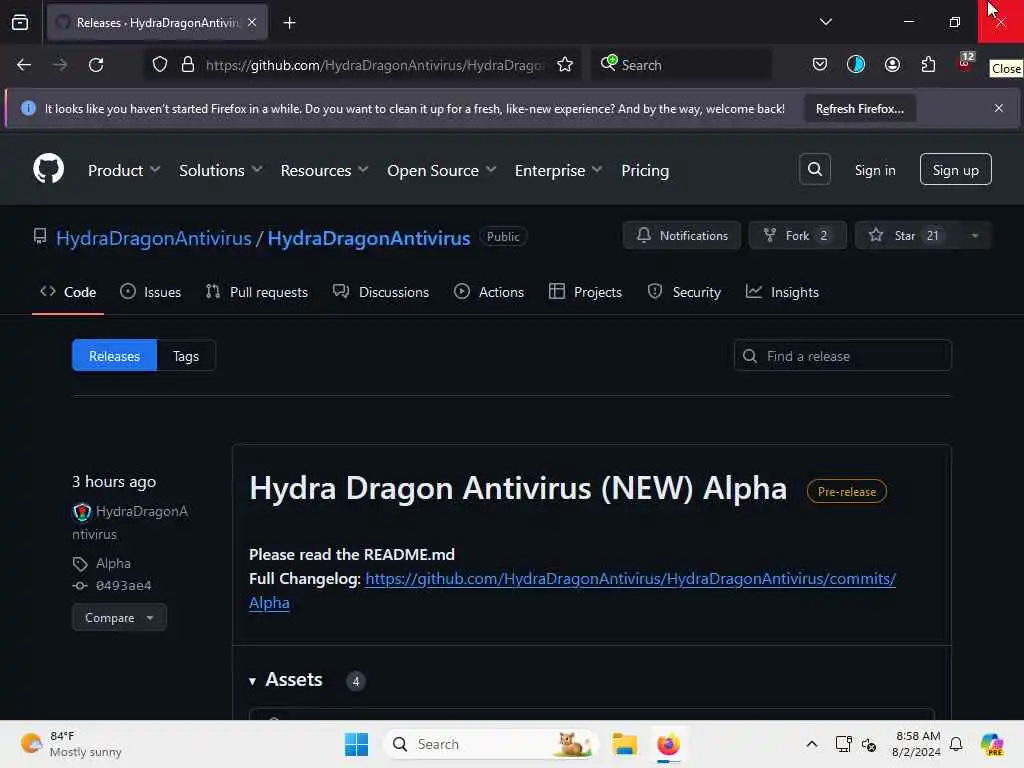Close the Releases browser tab
This screenshot has height=768, width=1024.
(x=252, y=22)
